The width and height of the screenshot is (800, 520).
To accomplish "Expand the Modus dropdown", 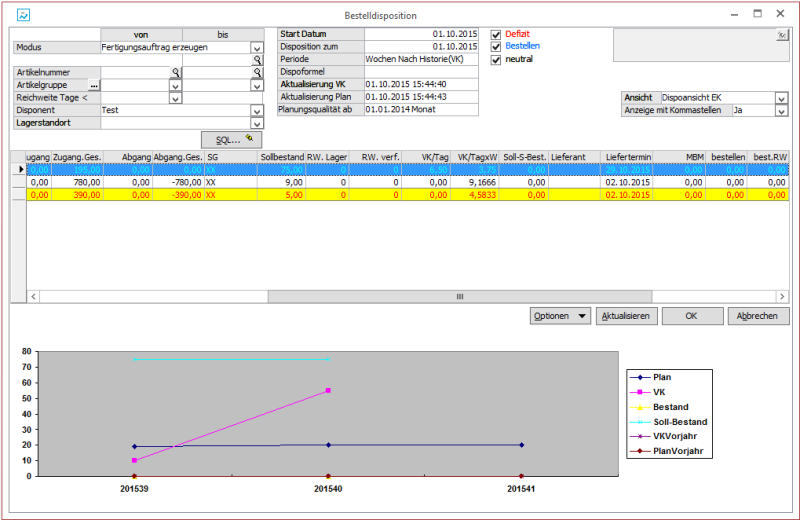I will (x=257, y=47).
